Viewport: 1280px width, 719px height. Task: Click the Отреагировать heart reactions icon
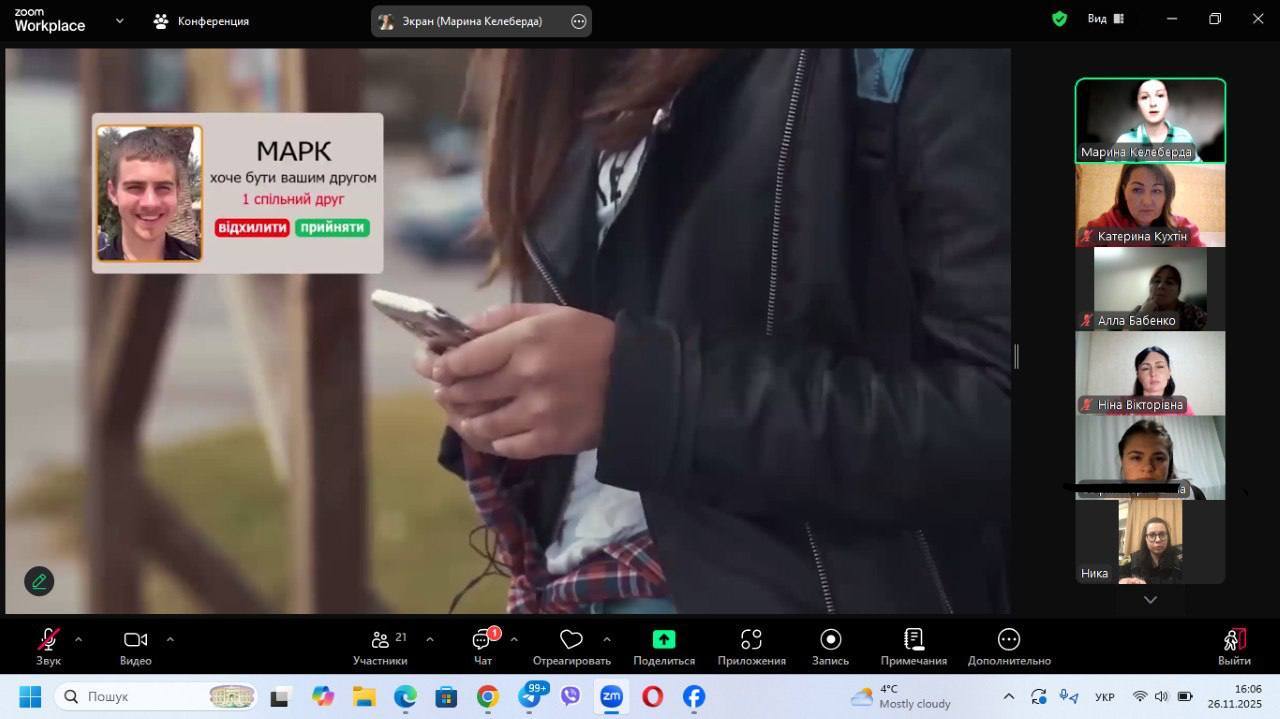click(x=571, y=645)
